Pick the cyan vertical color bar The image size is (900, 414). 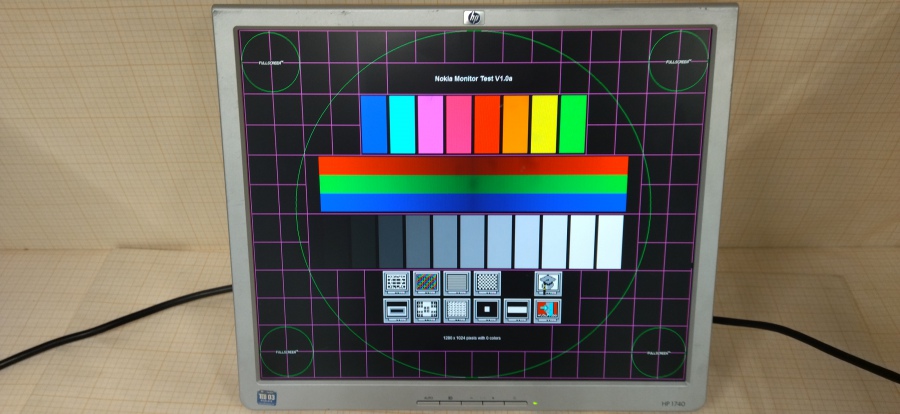(402, 124)
